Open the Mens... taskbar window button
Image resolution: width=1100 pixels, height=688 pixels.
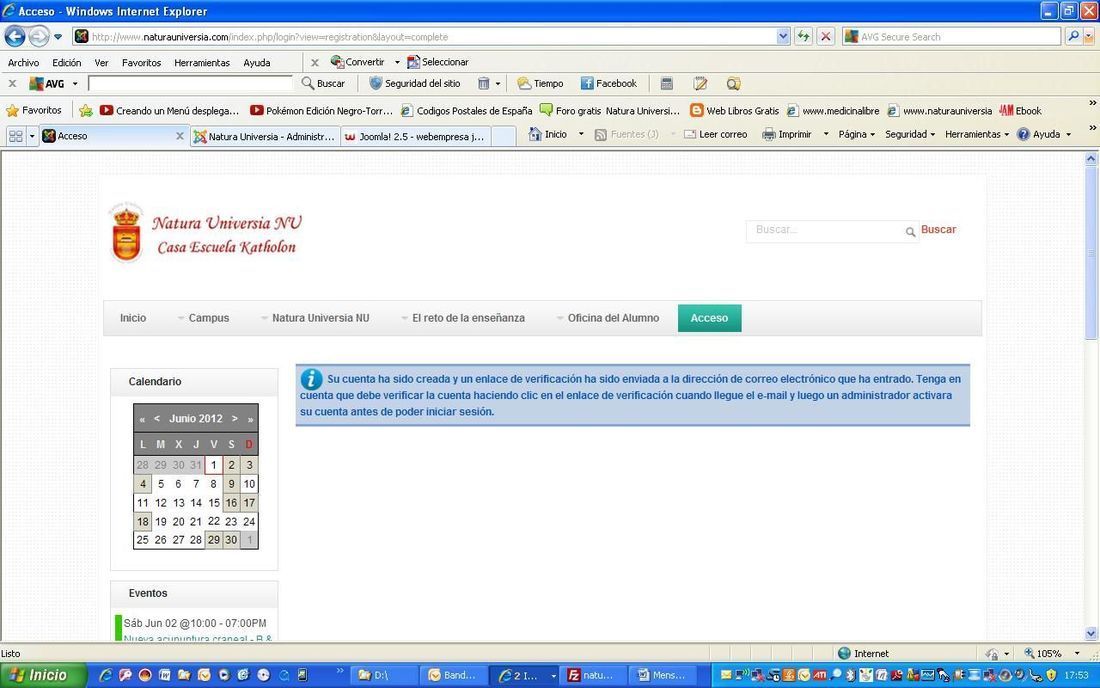[664, 675]
